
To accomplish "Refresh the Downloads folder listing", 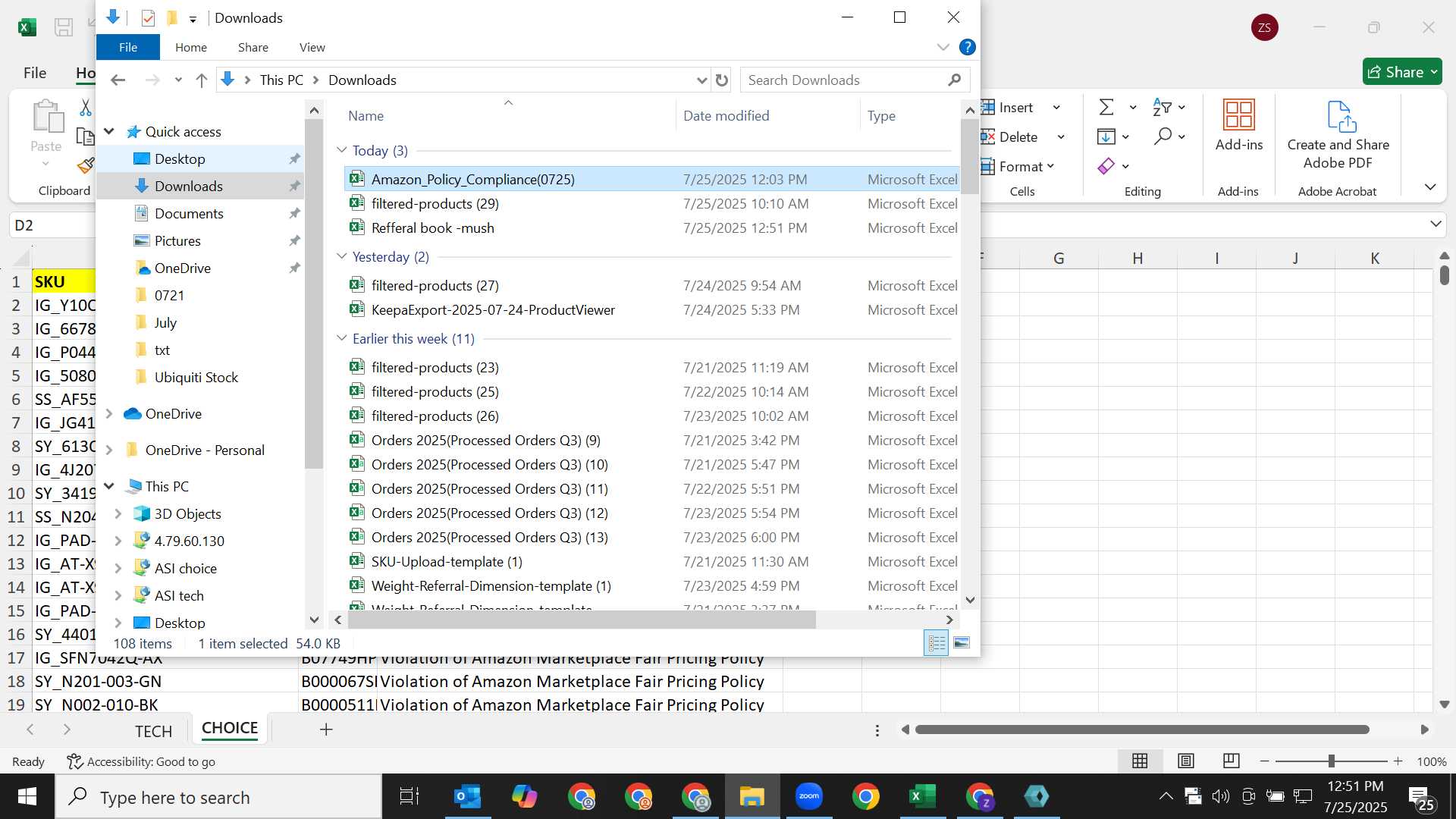I will pos(722,80).
